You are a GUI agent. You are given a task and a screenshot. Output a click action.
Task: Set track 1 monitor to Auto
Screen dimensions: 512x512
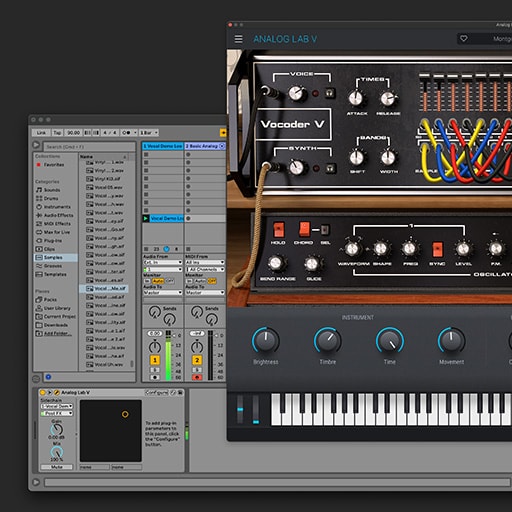(x=158, y=281)
